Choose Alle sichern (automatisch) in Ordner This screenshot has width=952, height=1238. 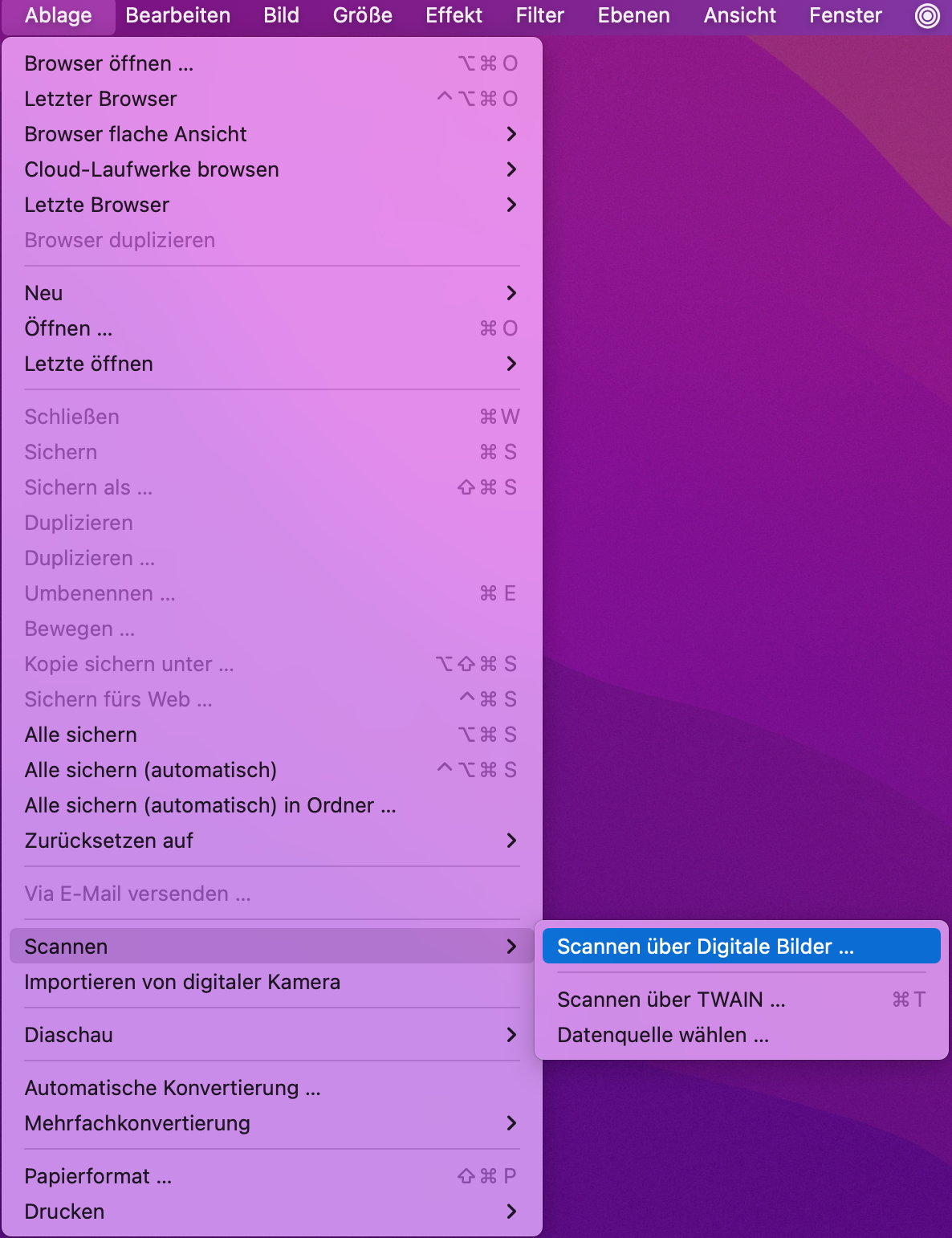210,805
